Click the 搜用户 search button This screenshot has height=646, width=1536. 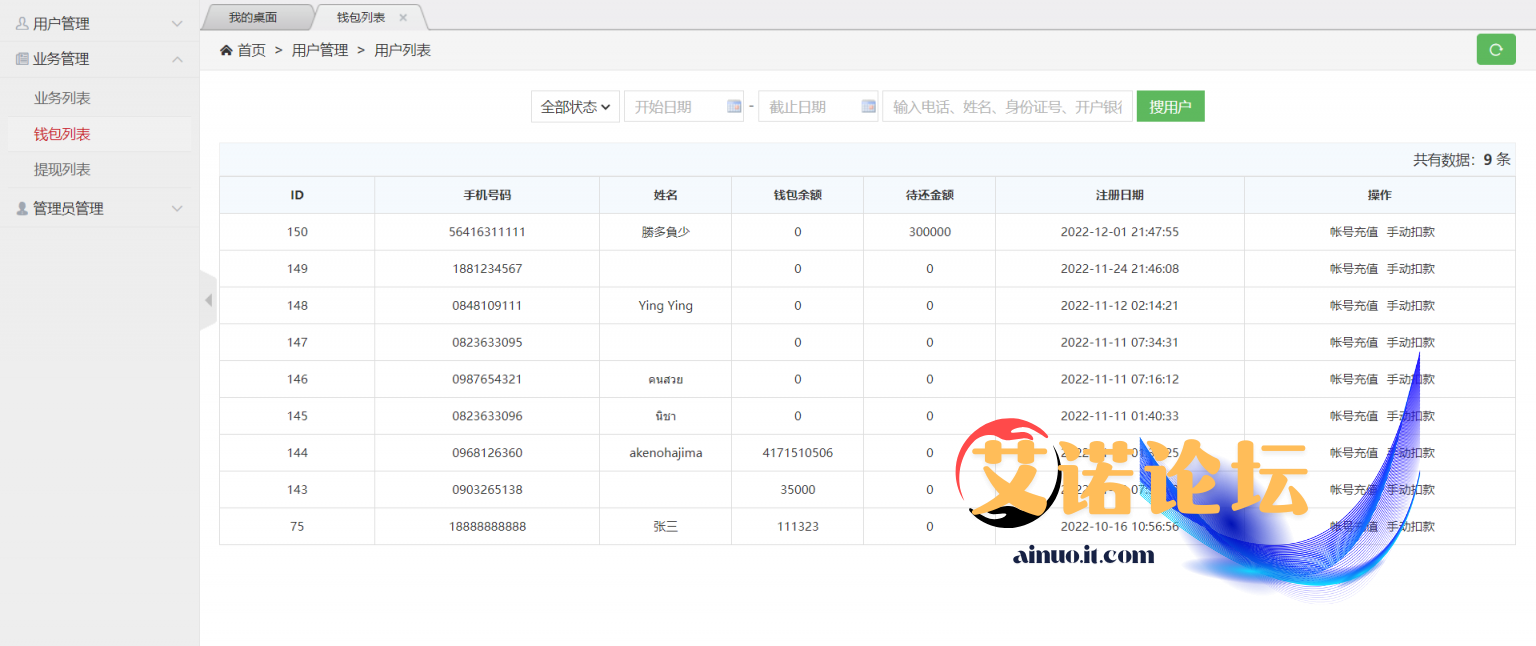(1170, 106)
